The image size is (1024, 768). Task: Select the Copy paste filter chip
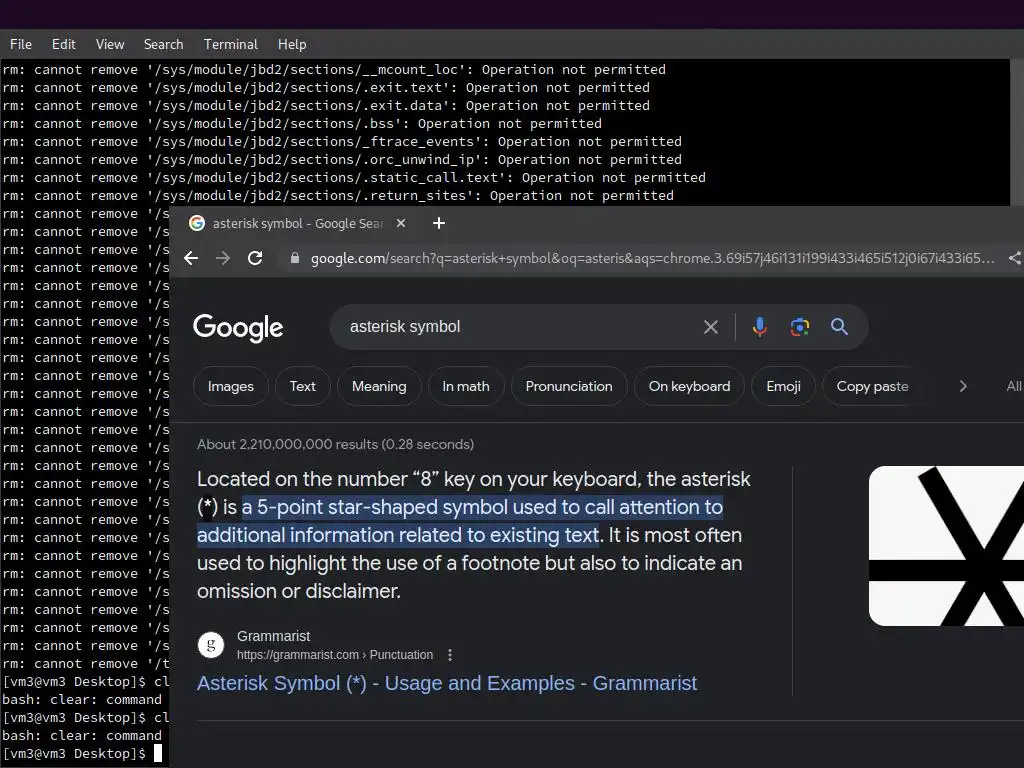click(x=872, y=387)
